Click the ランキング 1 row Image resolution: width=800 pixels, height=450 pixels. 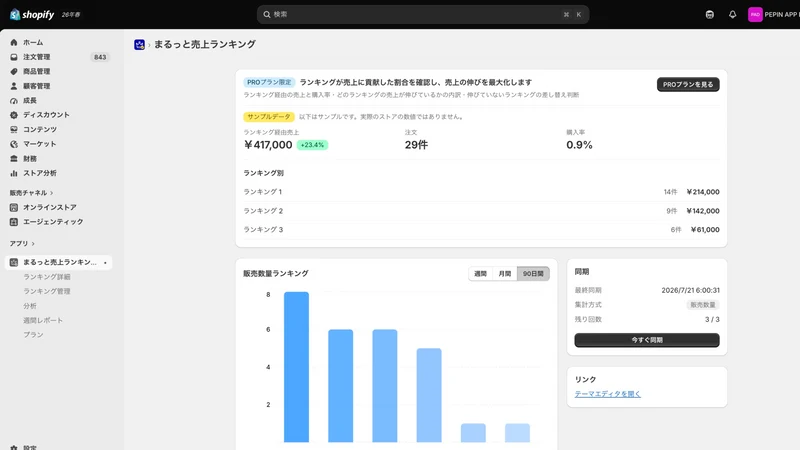481,192
